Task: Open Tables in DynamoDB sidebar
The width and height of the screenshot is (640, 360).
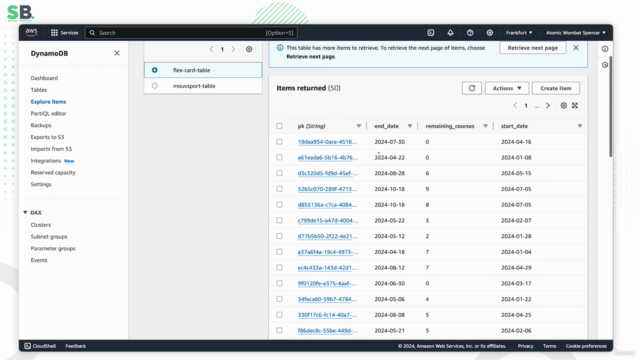Action: [39, 90]
